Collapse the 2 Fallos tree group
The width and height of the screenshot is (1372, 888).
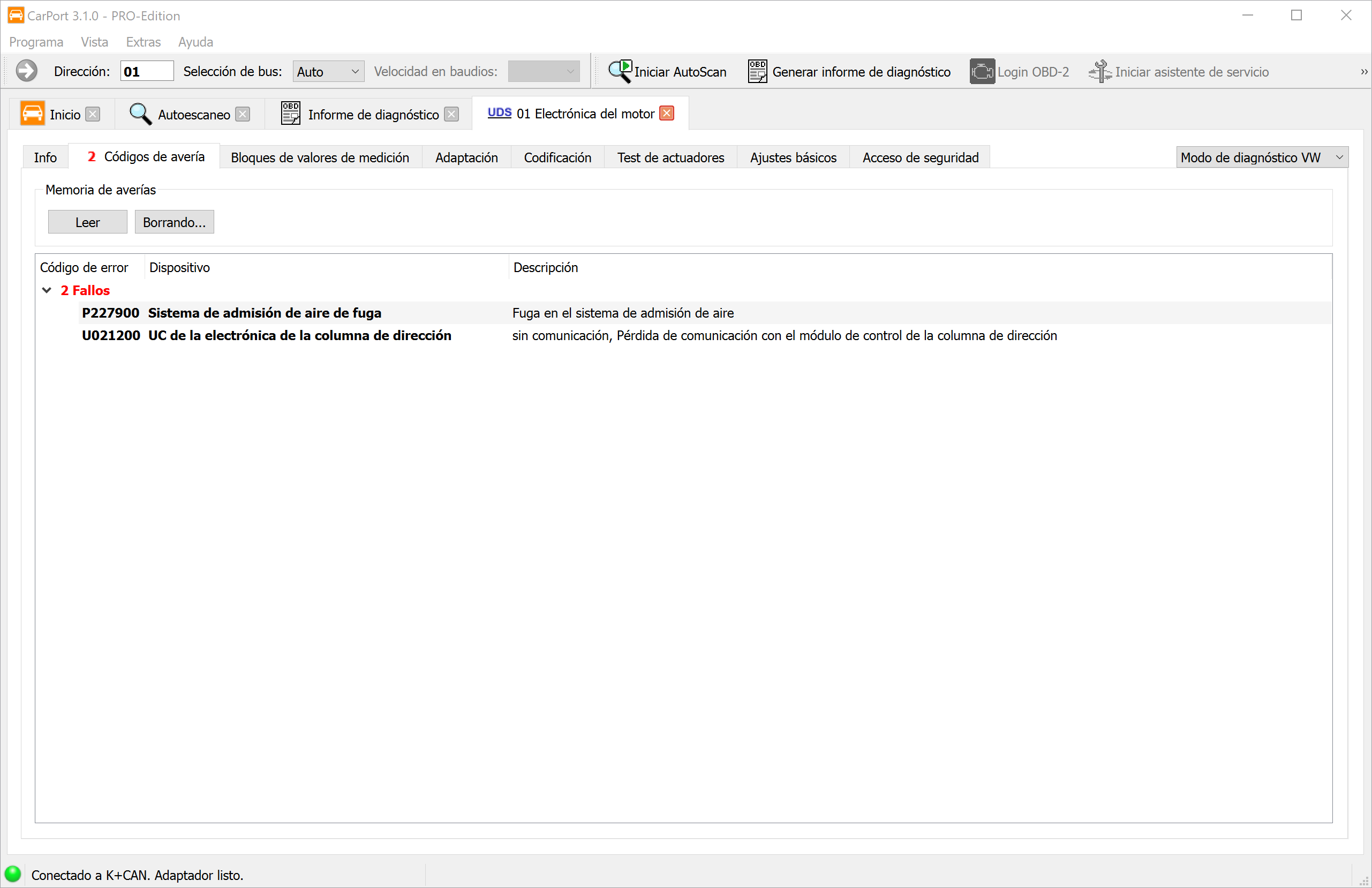point(47,290)
